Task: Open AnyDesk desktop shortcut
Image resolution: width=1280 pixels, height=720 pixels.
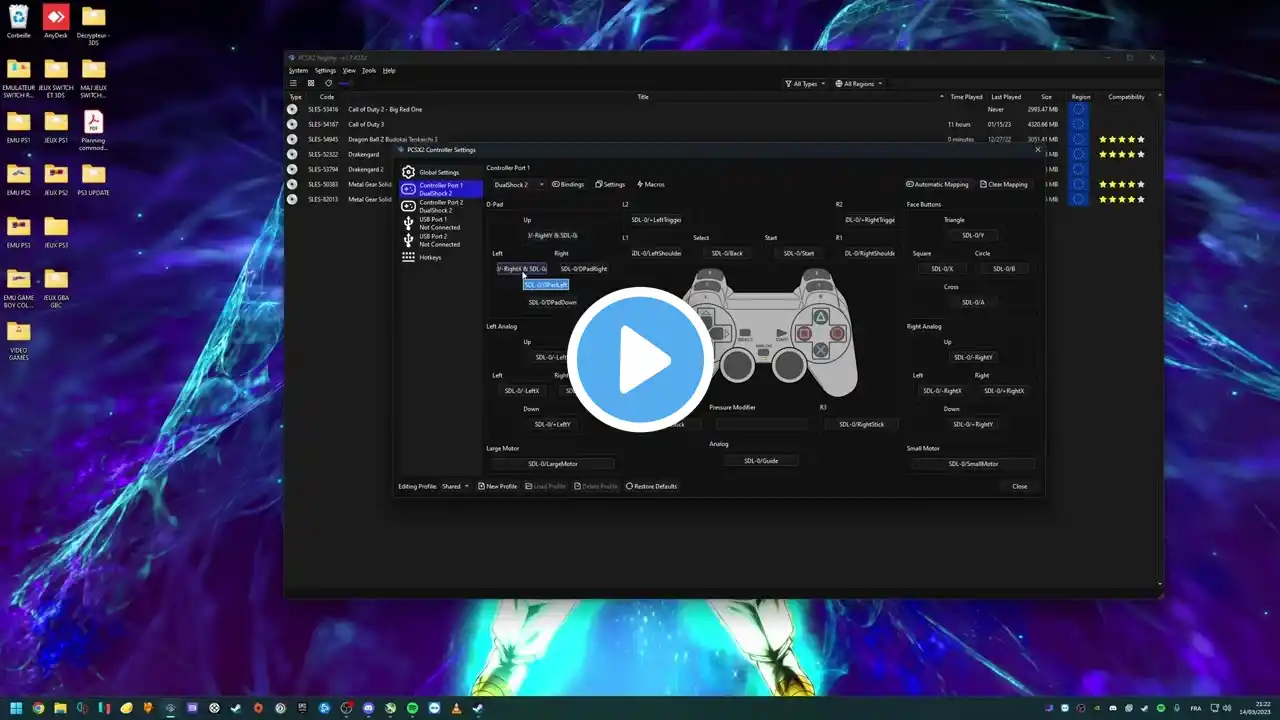Action: click(56, 21)
